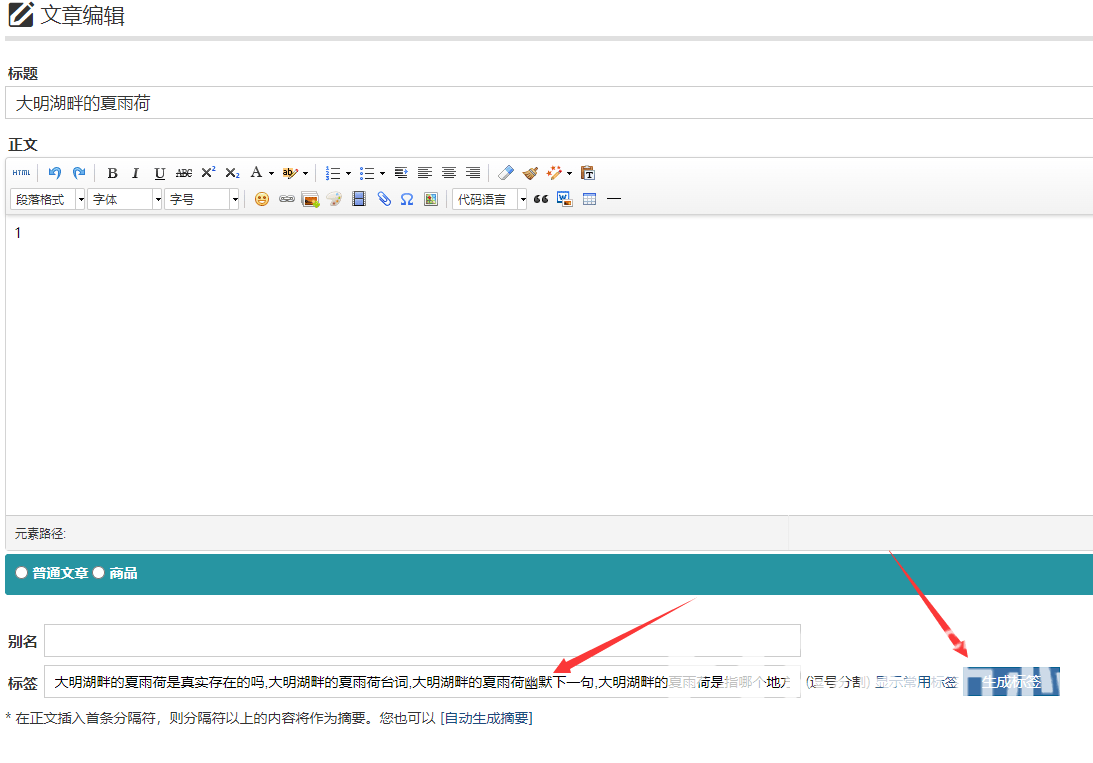This screenshot has width=1093, height=763.
Task: Click the auto-typeset magic wand
Action: [x=555, y=173]
